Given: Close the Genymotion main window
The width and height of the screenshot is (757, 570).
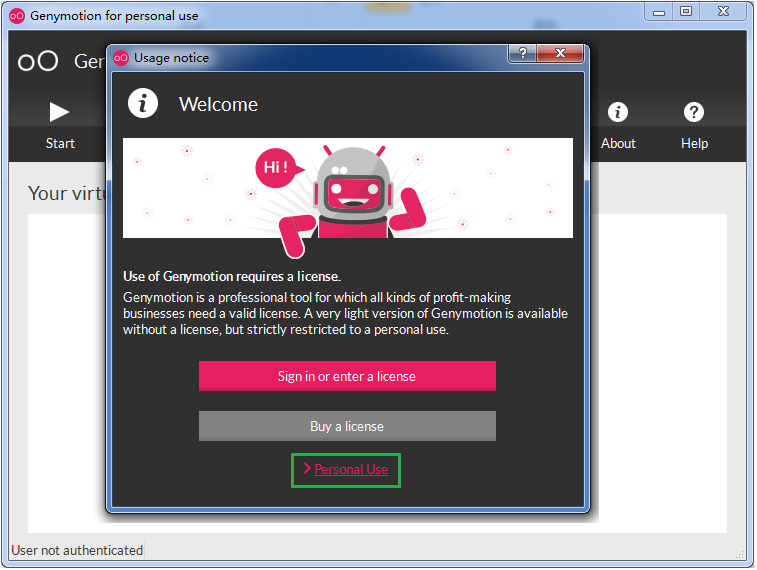Looking at the screenshot, I should click(723, 12).
